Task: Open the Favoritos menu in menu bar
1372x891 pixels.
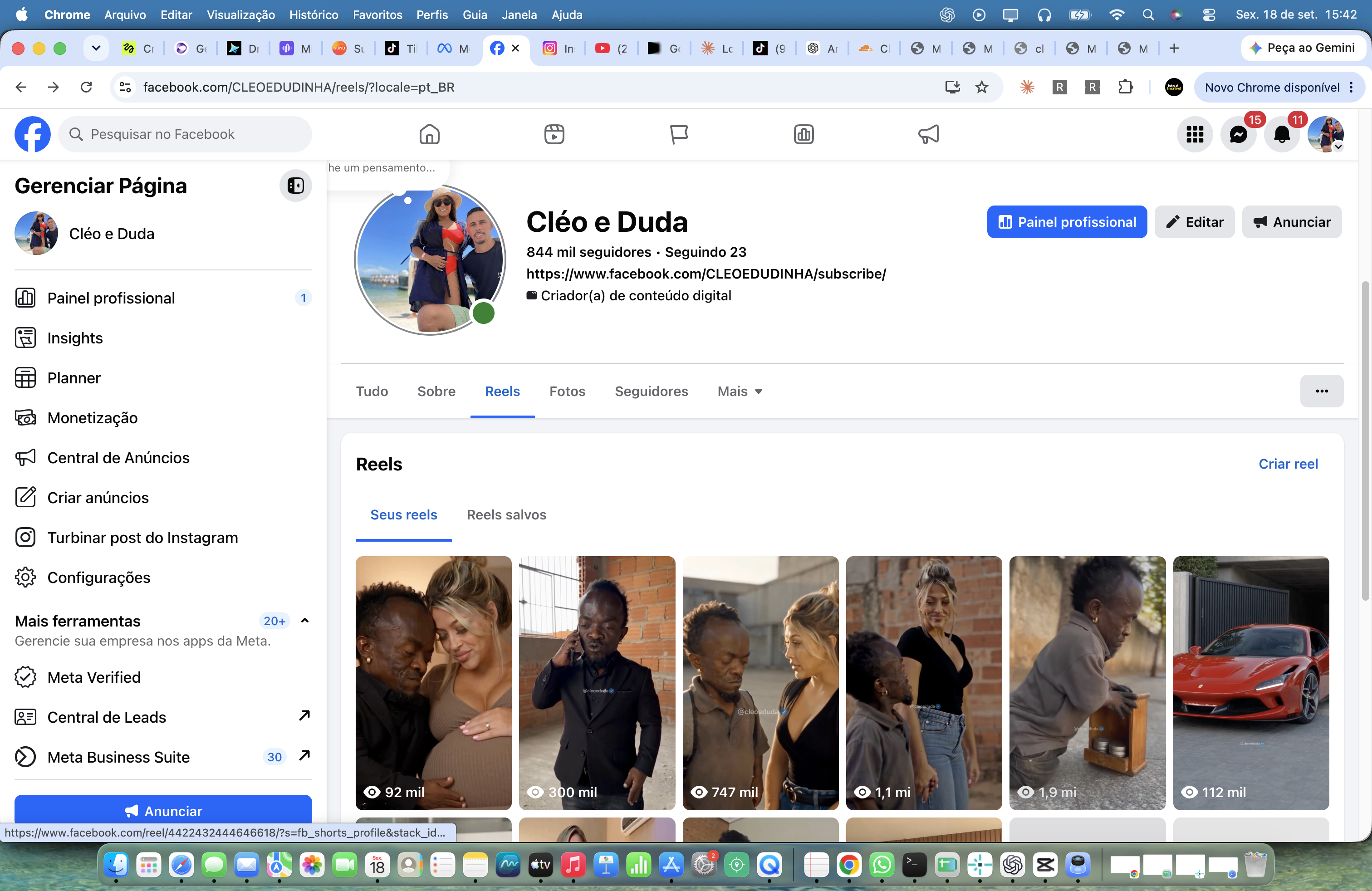Action: [x=377, y=15]
